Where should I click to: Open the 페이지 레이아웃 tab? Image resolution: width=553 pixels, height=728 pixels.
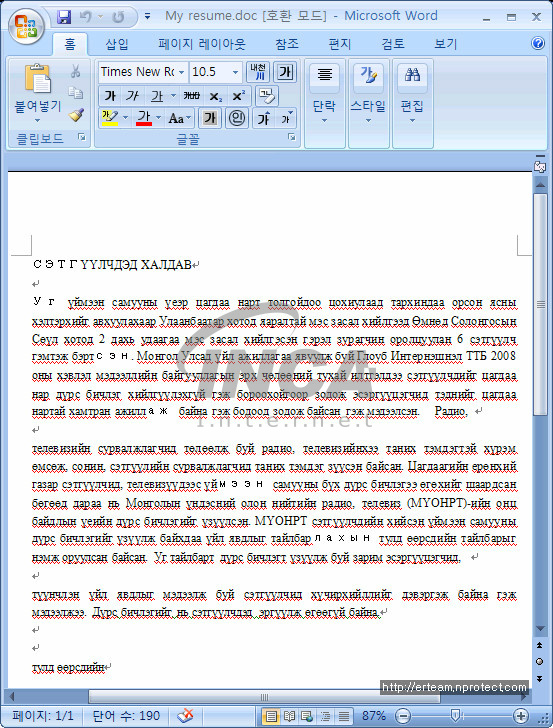tap(202, 44)
